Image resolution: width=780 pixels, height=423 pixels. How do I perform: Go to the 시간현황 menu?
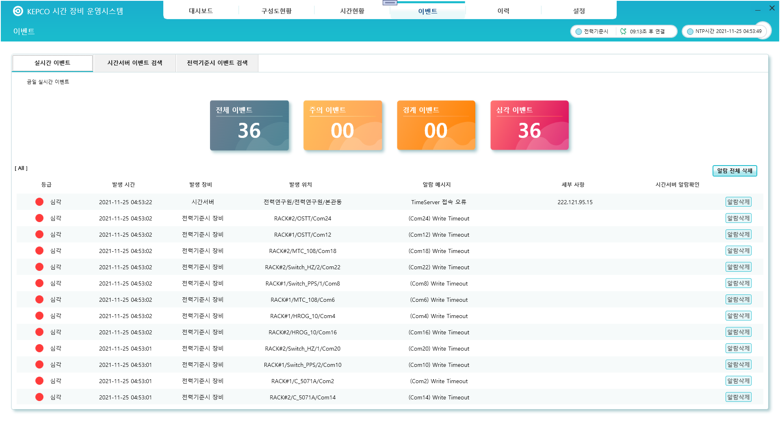(352, 11)
